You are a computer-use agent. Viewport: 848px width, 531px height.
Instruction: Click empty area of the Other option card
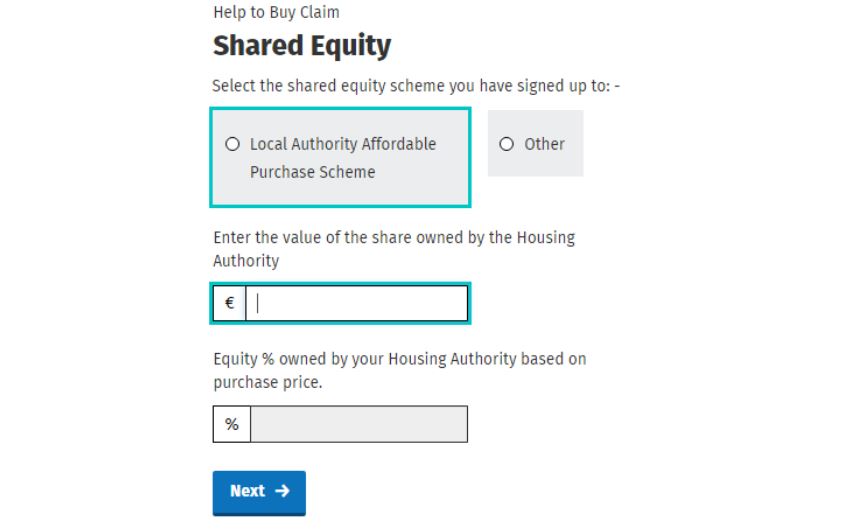pyautogui.click(x=535, y=165)
